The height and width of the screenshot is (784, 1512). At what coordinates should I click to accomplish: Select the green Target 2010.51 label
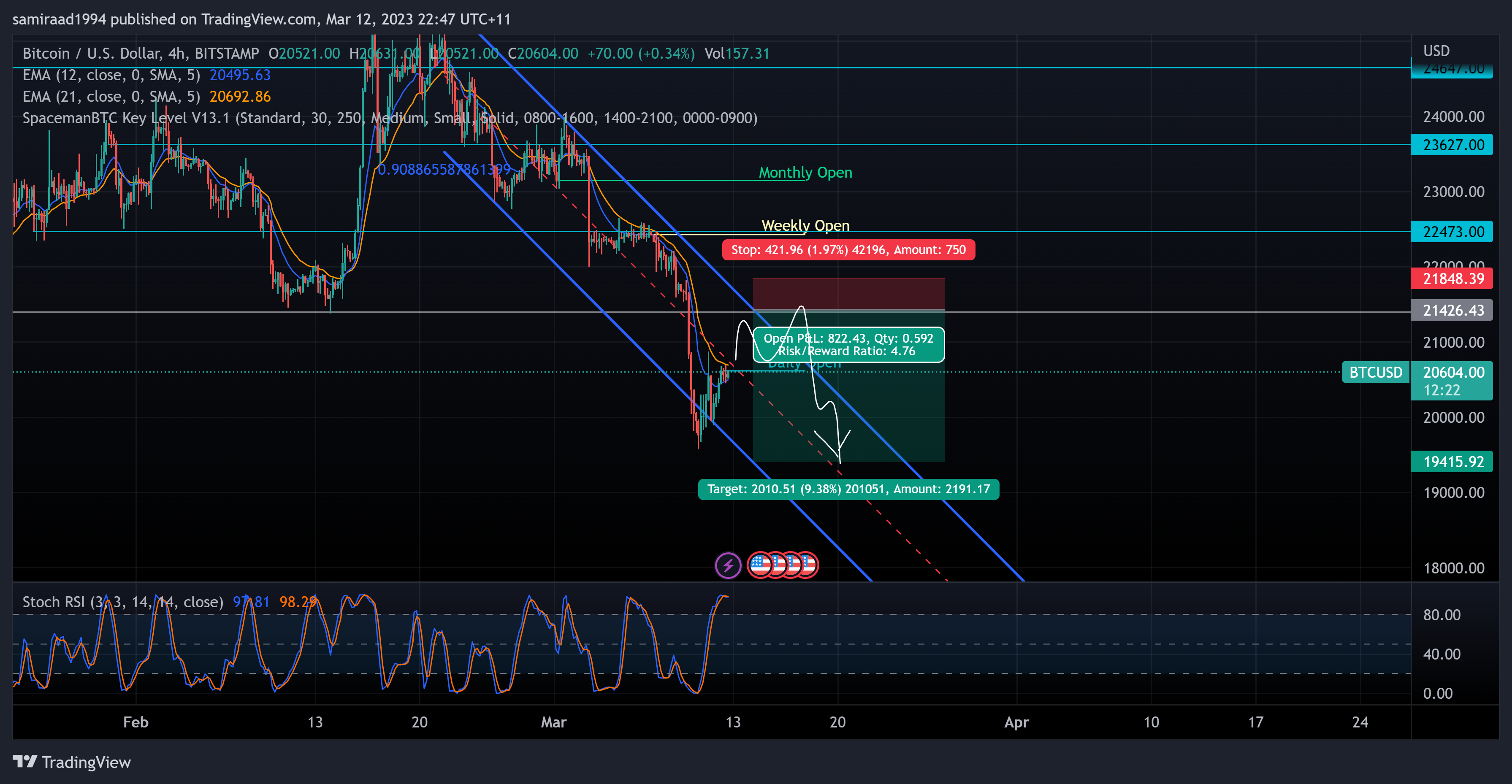(848, 489)
